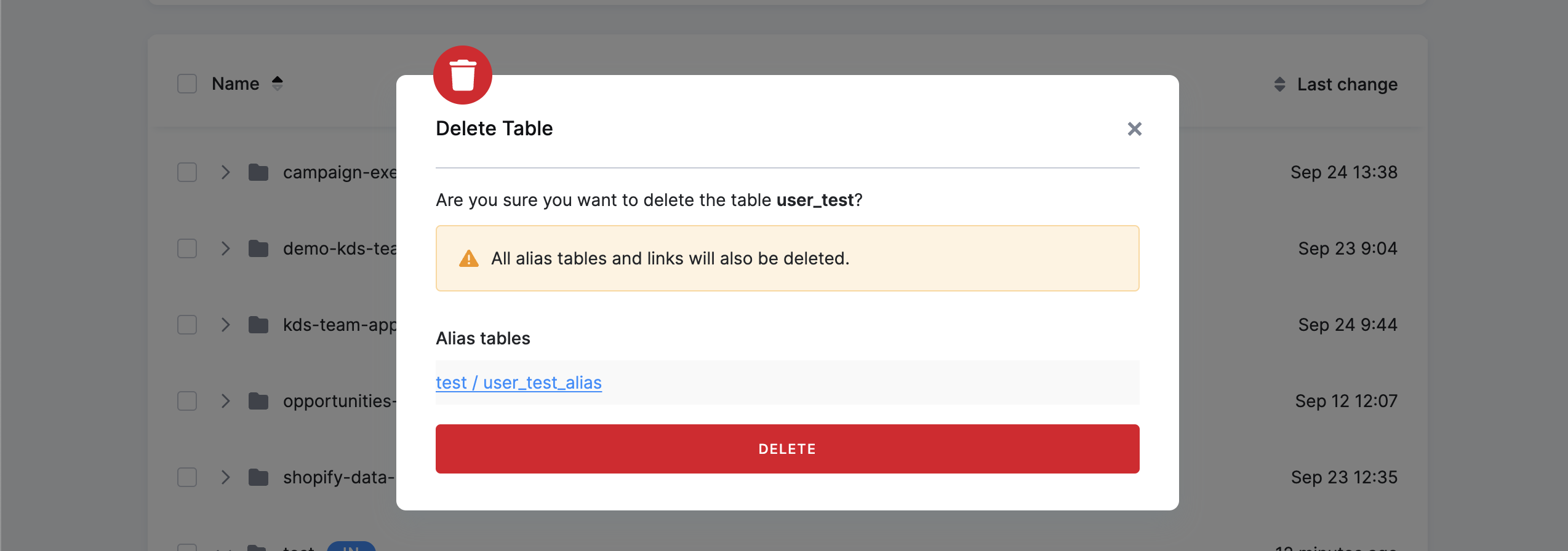The height and width of the screenshot is (551, 1568).
Task: Click the demo-kds-tea folder icon
Action: pyautogui.click(x=258, y=248)
